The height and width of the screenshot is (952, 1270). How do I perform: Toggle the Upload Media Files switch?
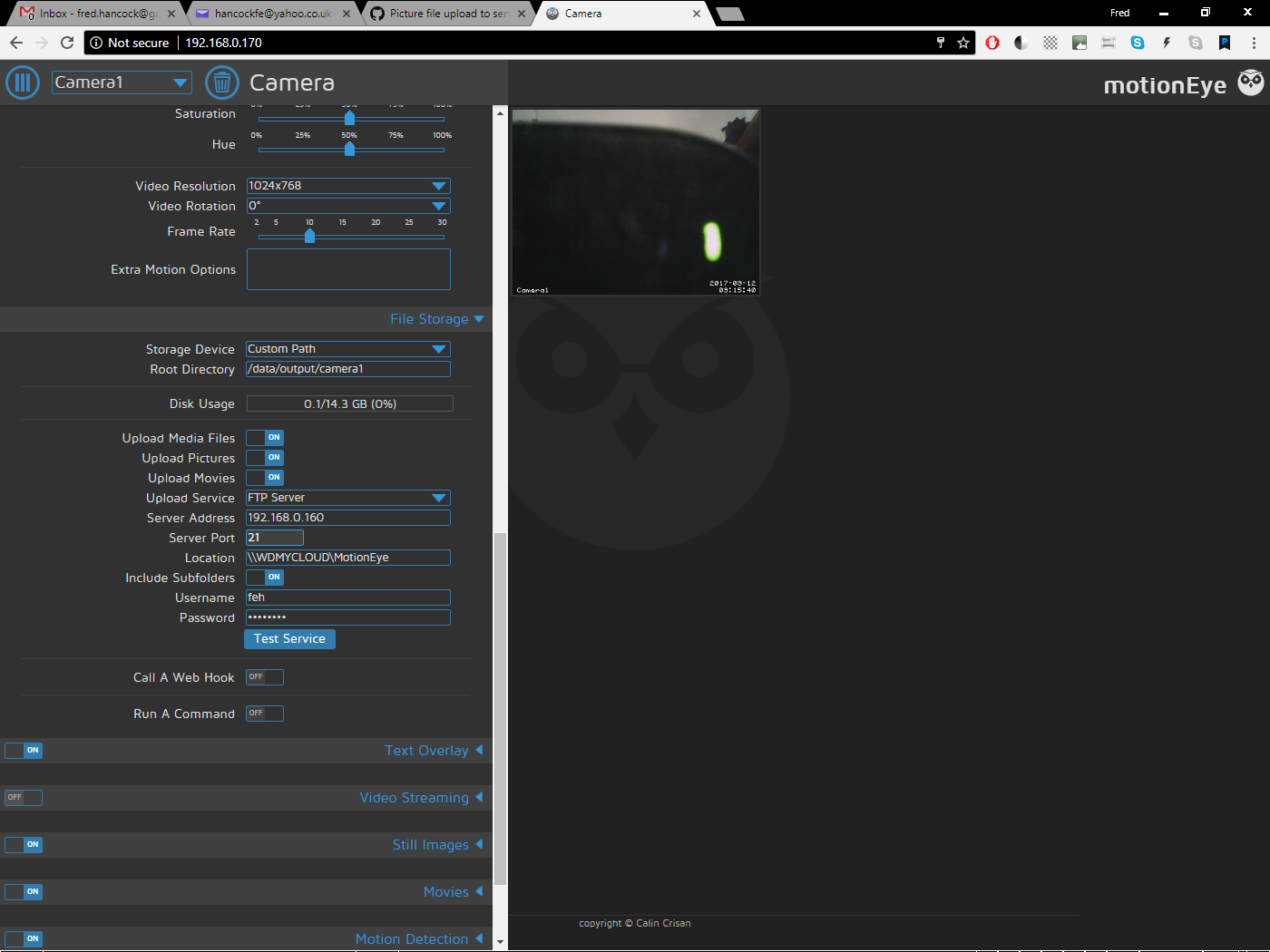pyautogui.click(x=265, y=438)
